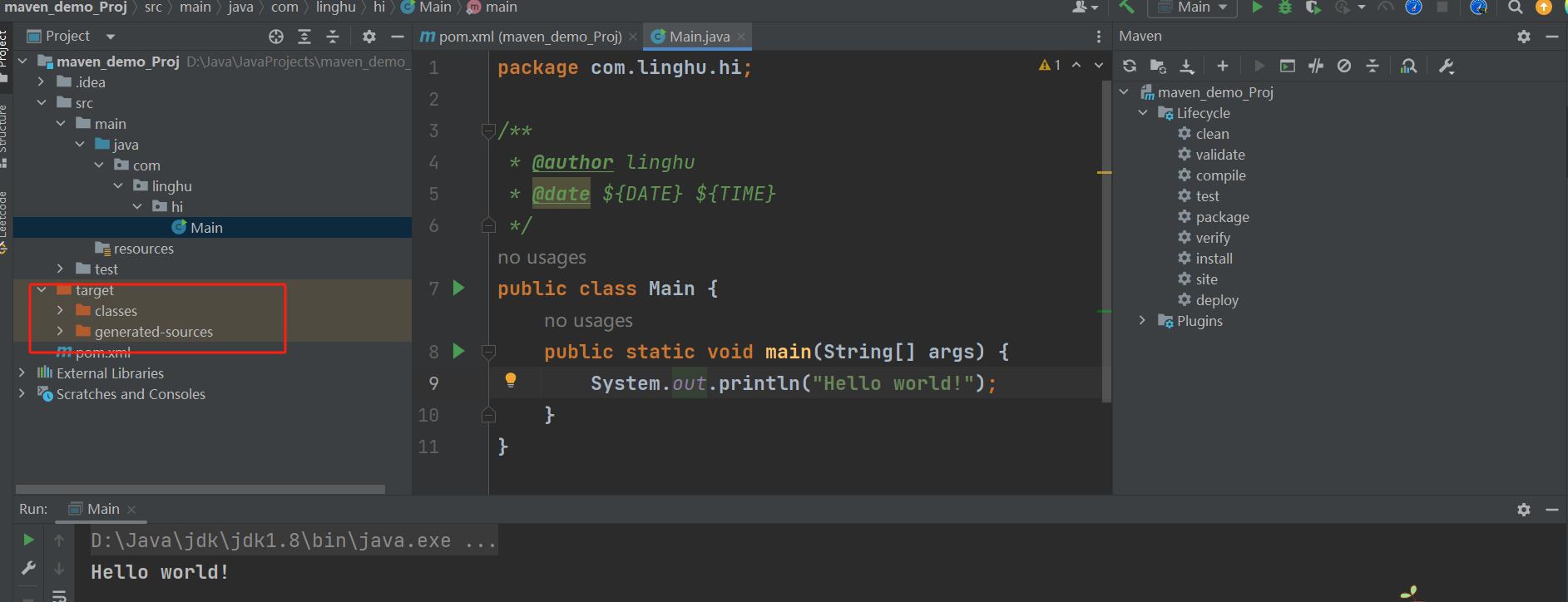1568x602 pixels.
Task: Click Download Sources icon in Maven toolbar
Action: (x=1187, y=66)
